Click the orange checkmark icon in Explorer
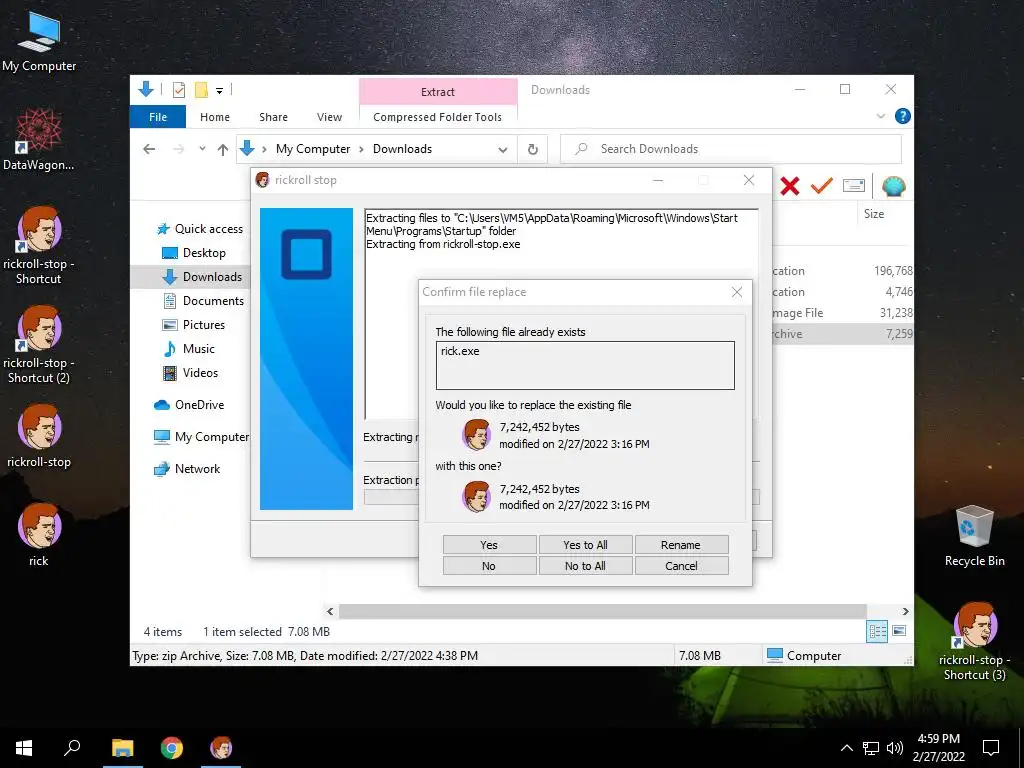1024x768 pixels. (822, 186)
